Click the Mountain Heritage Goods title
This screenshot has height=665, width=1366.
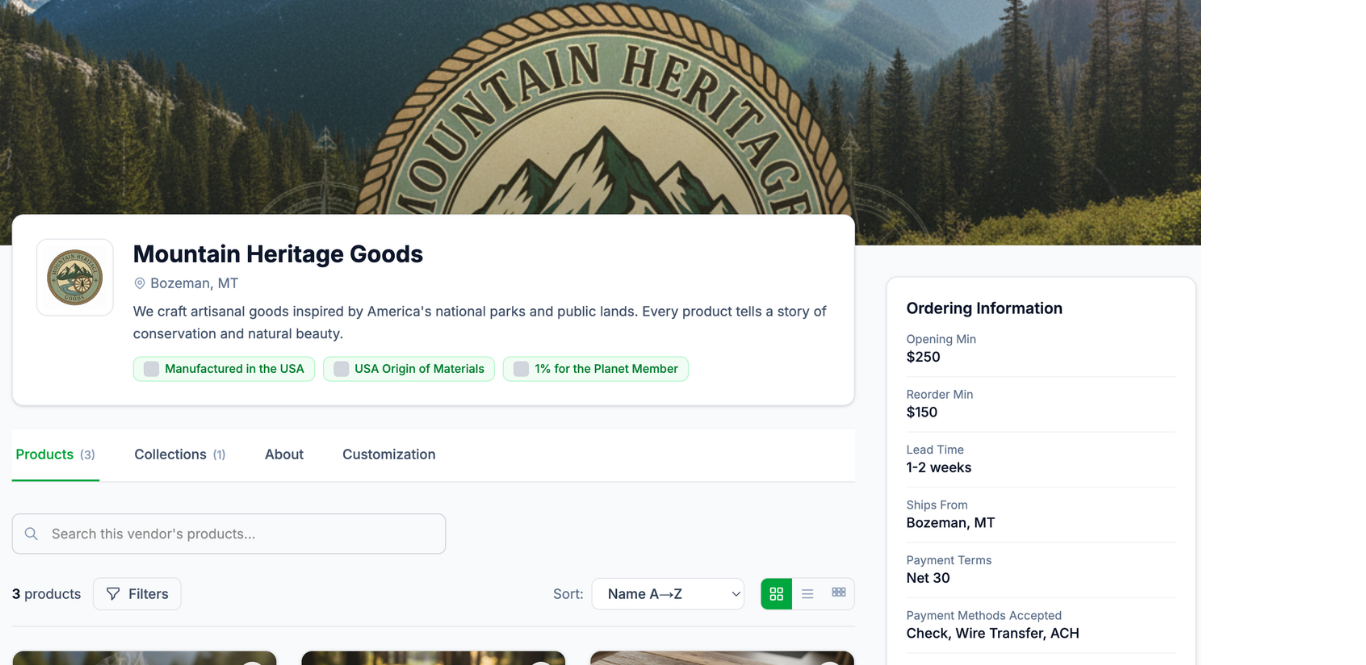coord(278,254)
